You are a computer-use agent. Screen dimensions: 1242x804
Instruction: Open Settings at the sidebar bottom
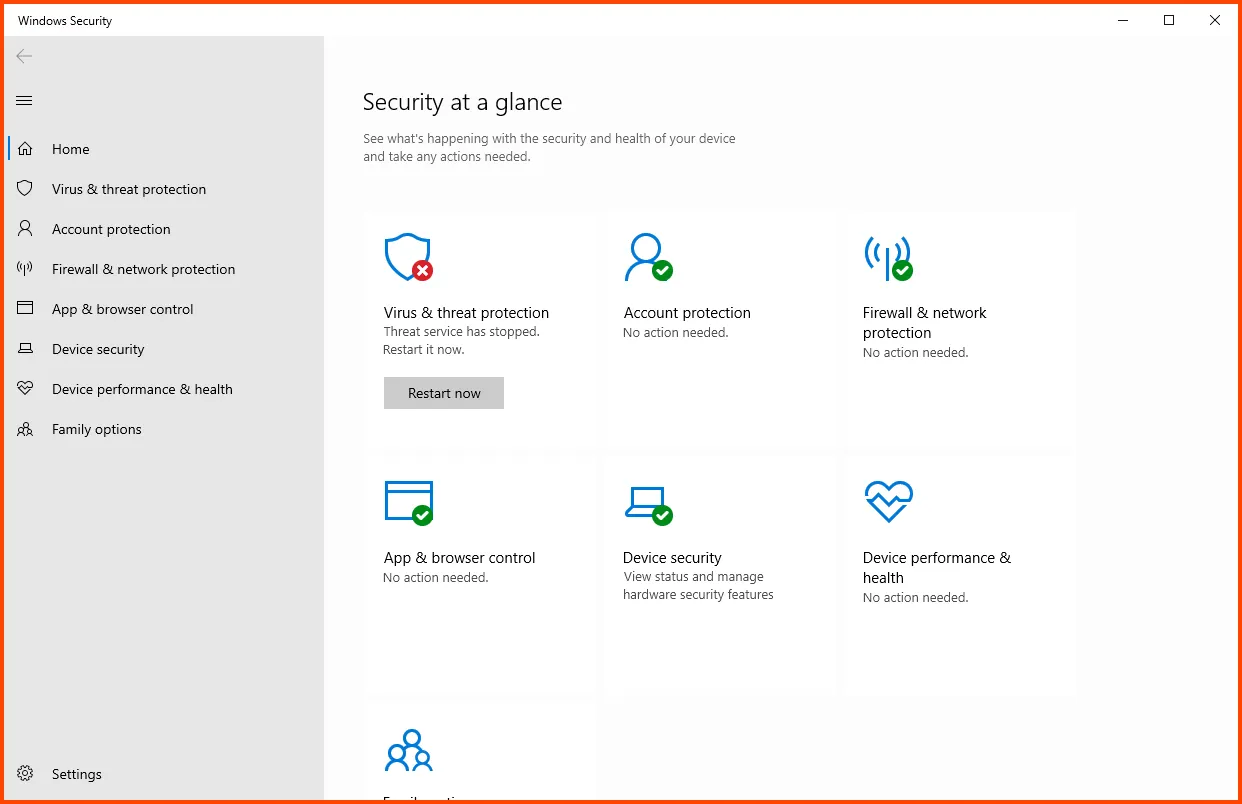165,774
